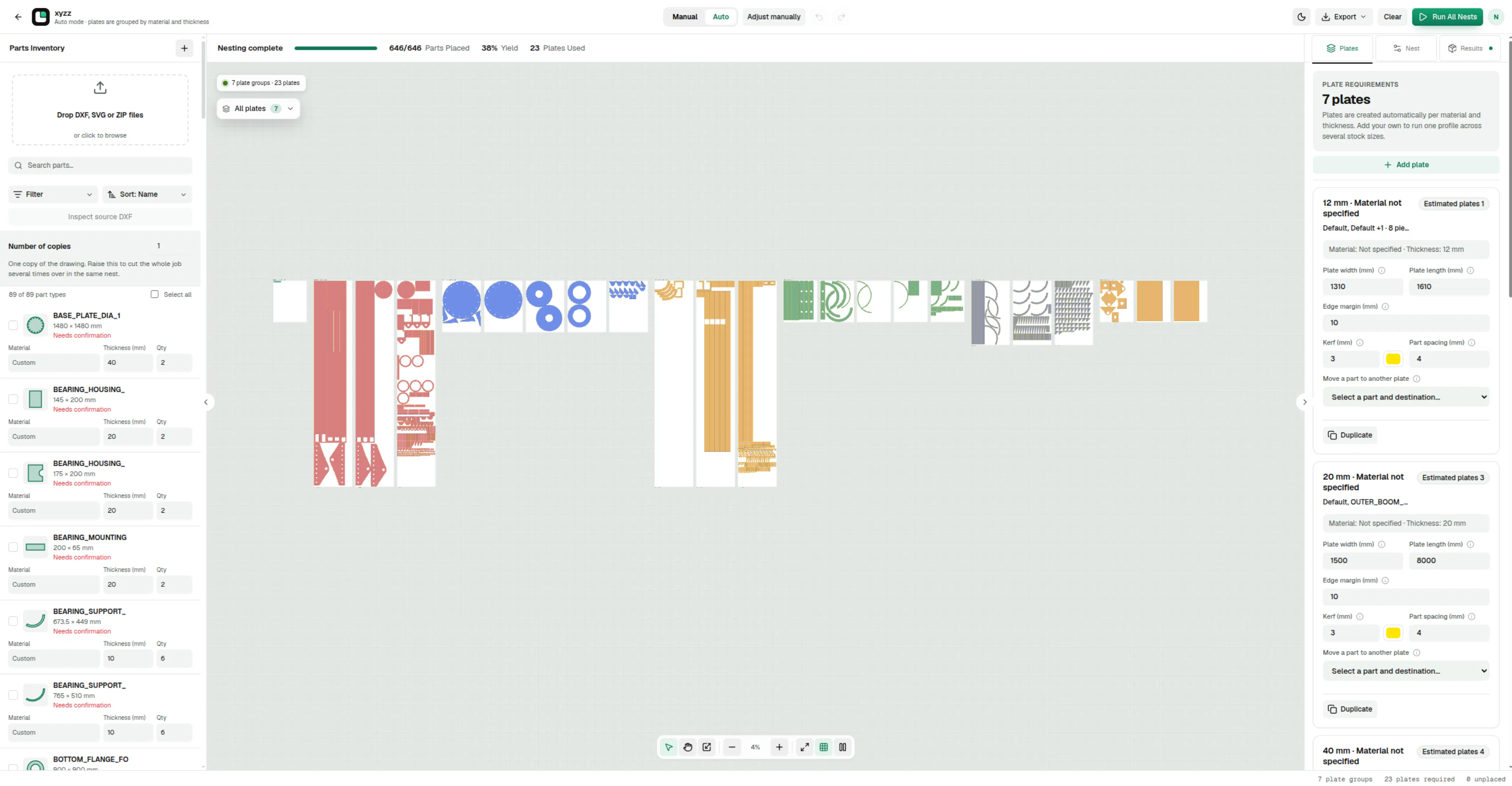
Task: Duplicate the 12 mm plate
Action: tap(1350, 435)
